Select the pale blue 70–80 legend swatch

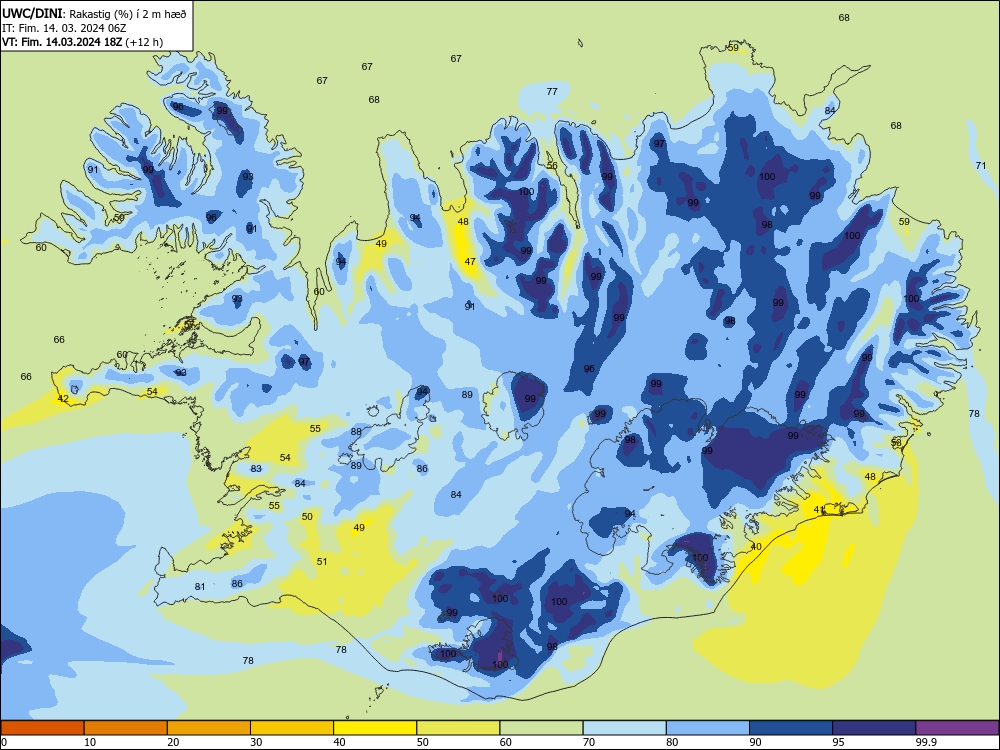click(x=624, y=728)
